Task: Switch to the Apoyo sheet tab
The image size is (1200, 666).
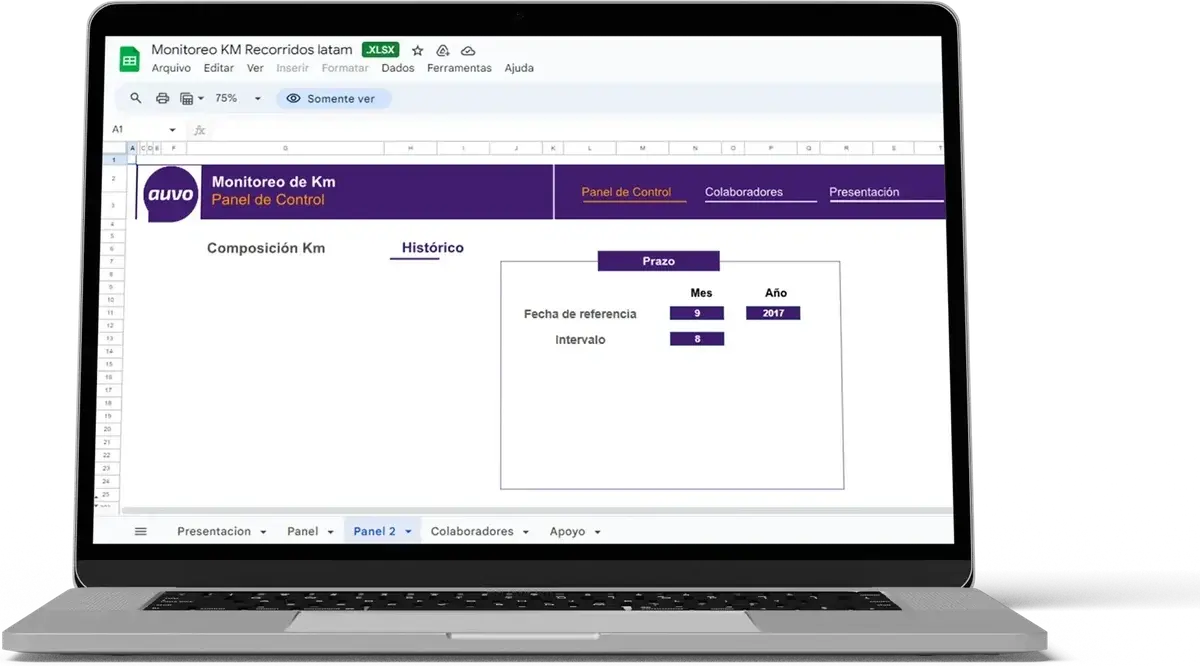Action: (x=567, y=531)
